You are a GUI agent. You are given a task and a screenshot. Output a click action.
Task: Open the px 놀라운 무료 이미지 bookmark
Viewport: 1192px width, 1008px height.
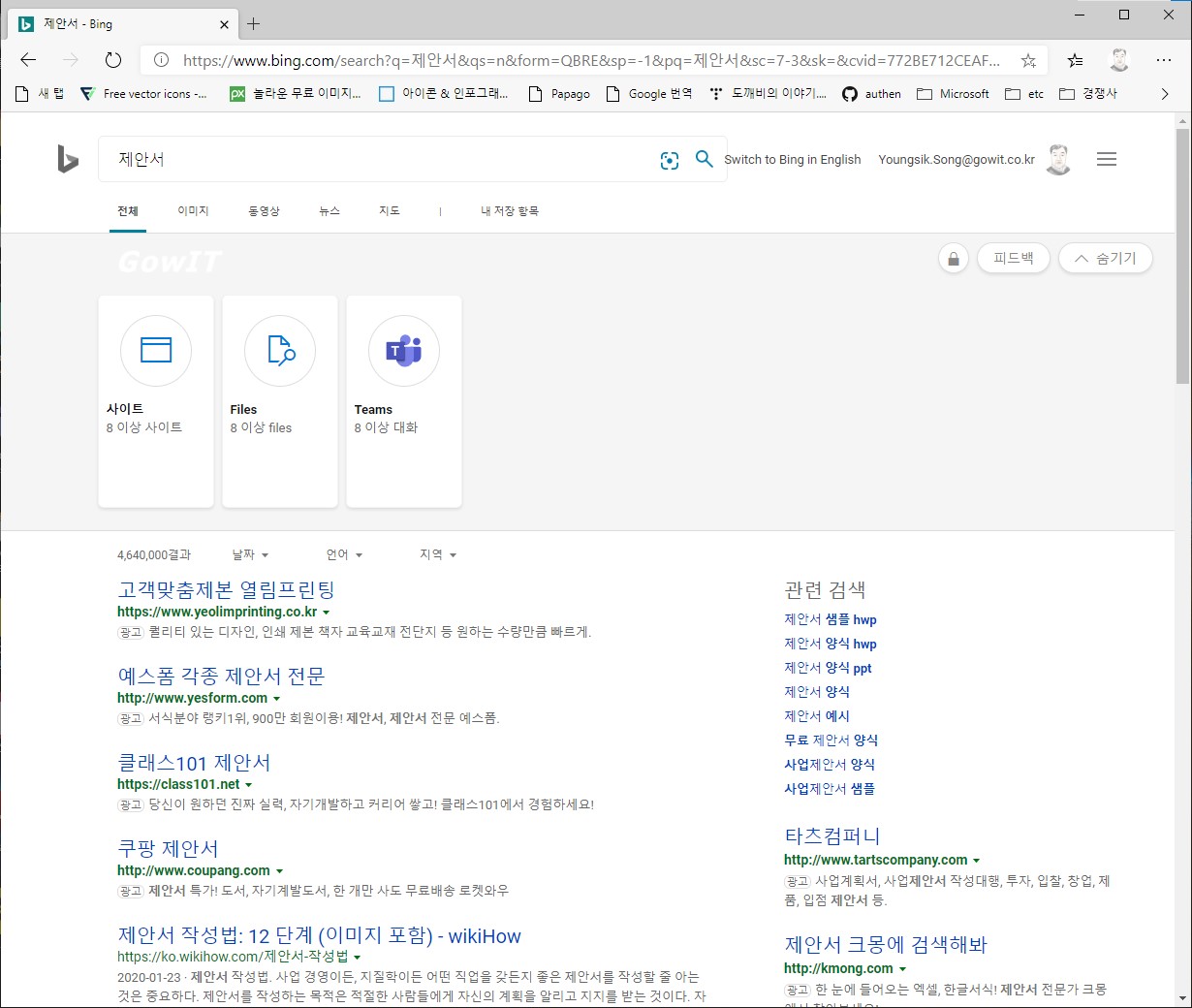[295, 94]
